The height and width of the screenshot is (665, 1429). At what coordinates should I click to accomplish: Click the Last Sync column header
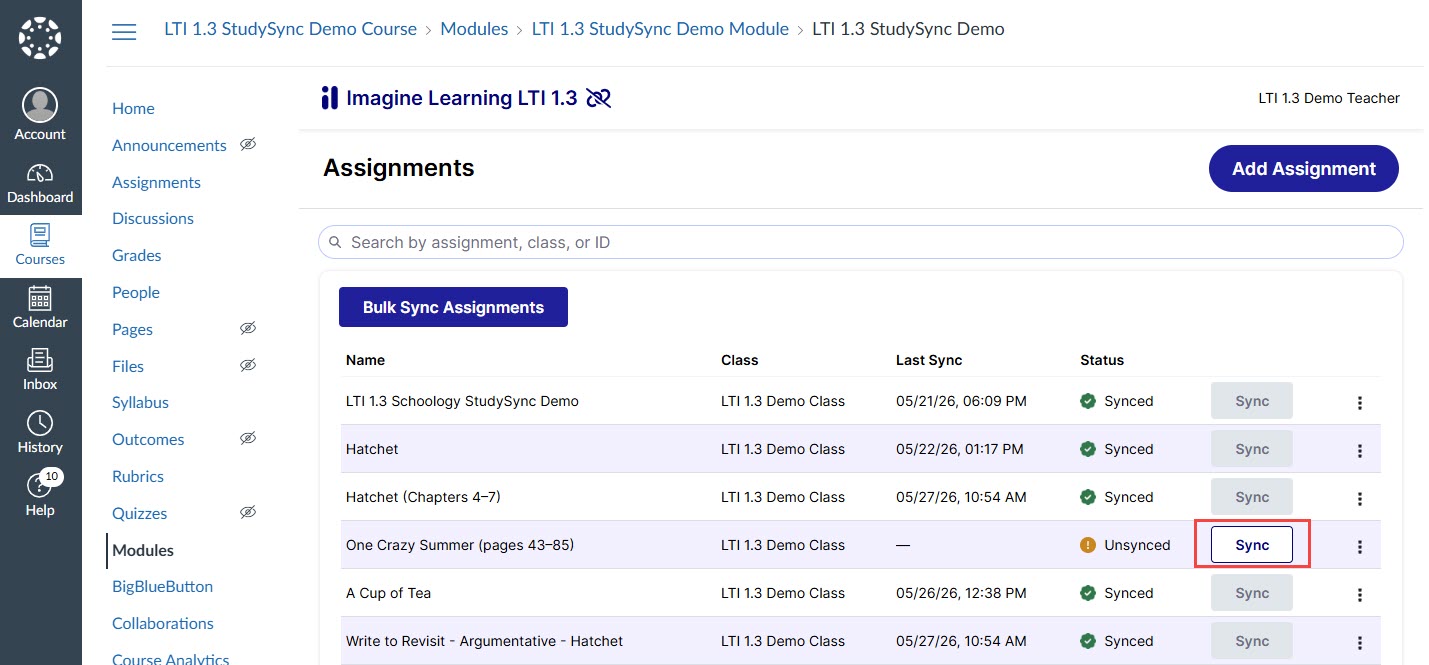tap(929, 360)
